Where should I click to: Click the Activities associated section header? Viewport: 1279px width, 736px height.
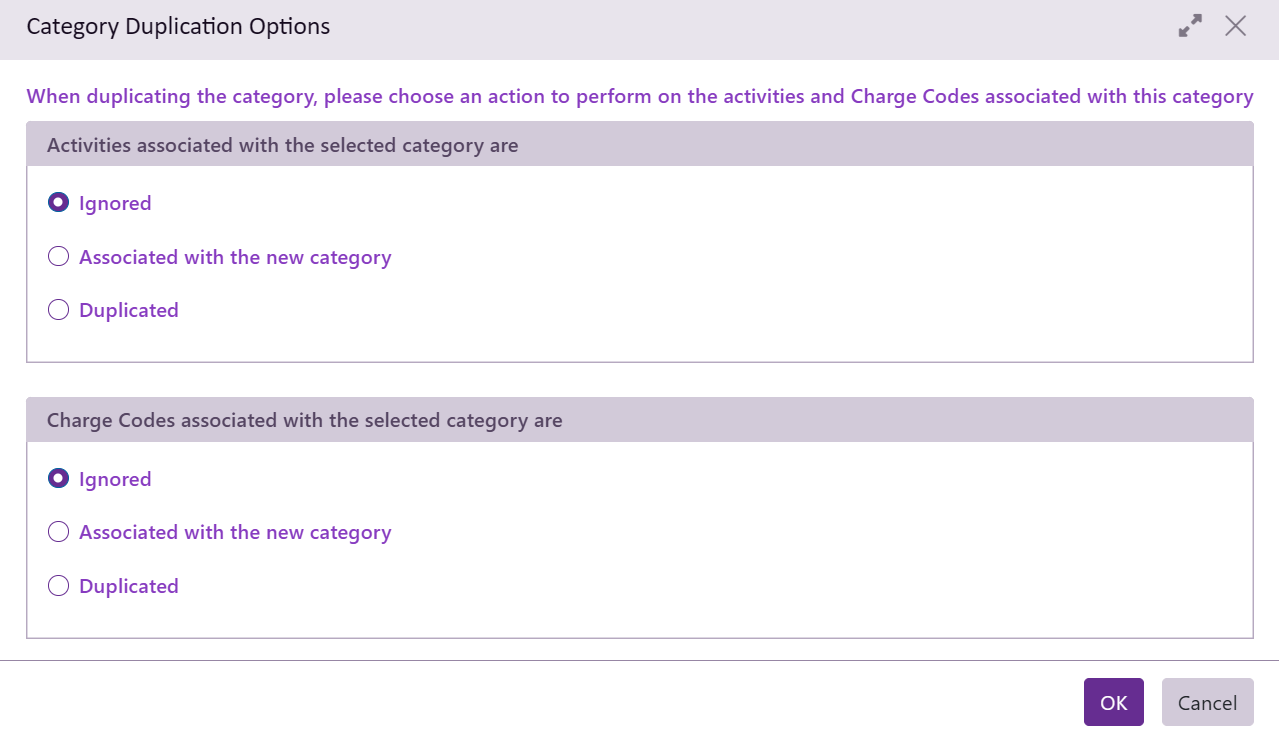coord(283,146)
